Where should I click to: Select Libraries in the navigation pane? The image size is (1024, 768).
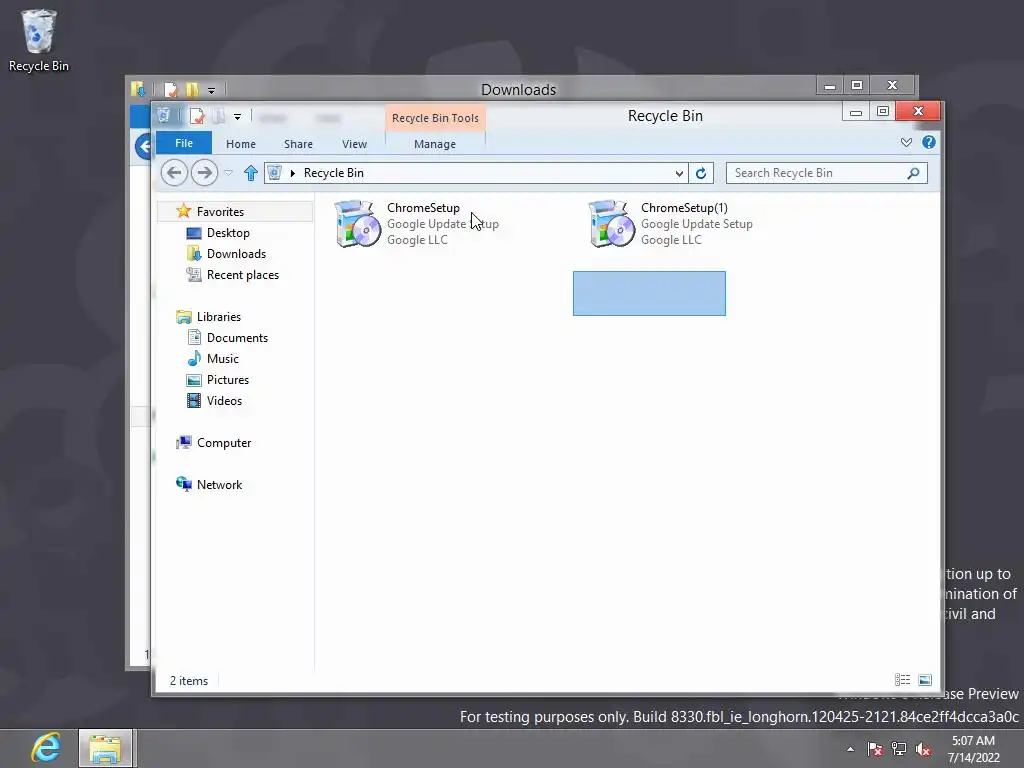point(219,317)
